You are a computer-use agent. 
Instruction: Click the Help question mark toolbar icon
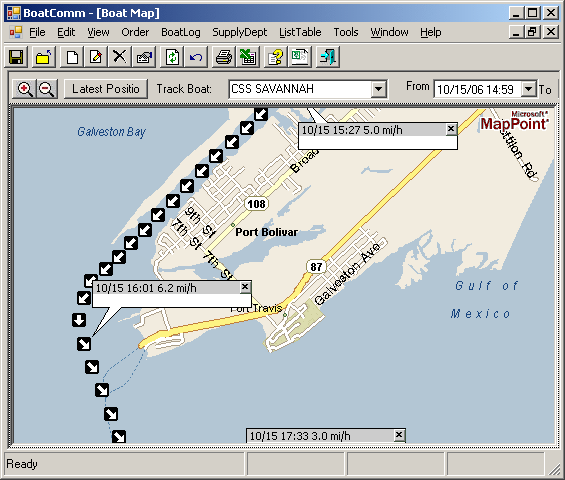(276, 57)
